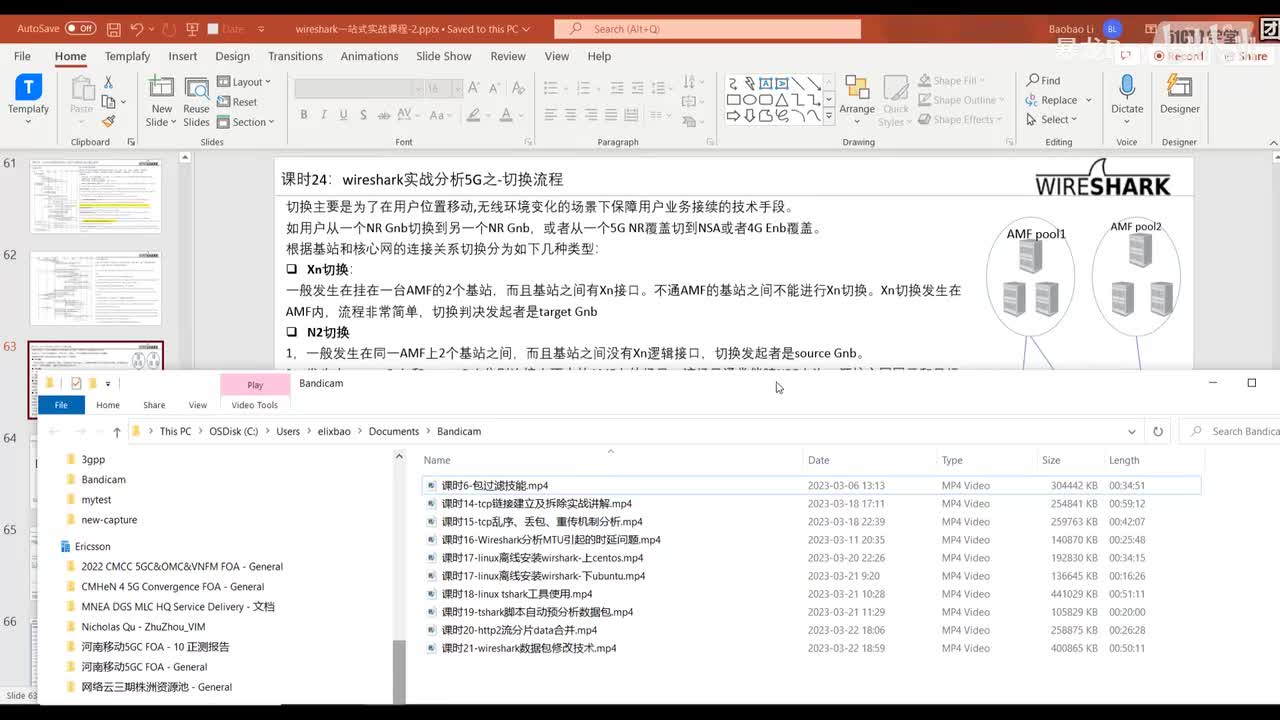The image size is (1280, 720).
Task: Switch to the Insert ribbon tab
Action: 183,56
